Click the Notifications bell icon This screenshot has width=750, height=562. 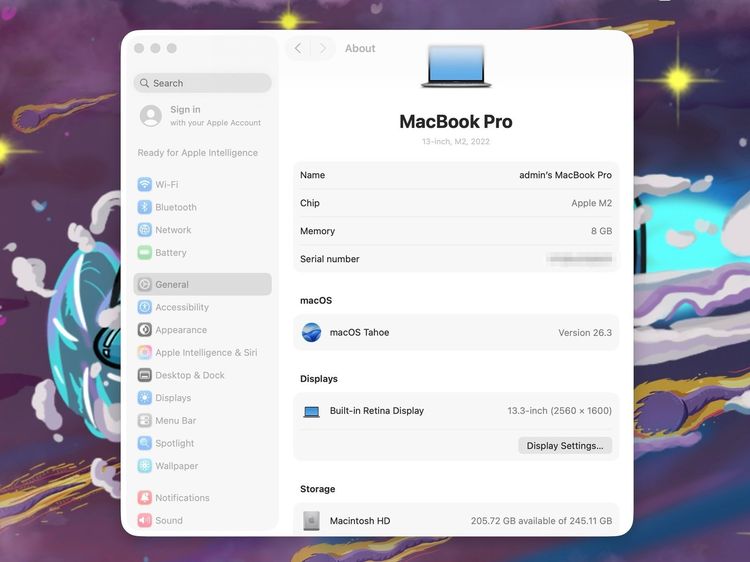144,498
